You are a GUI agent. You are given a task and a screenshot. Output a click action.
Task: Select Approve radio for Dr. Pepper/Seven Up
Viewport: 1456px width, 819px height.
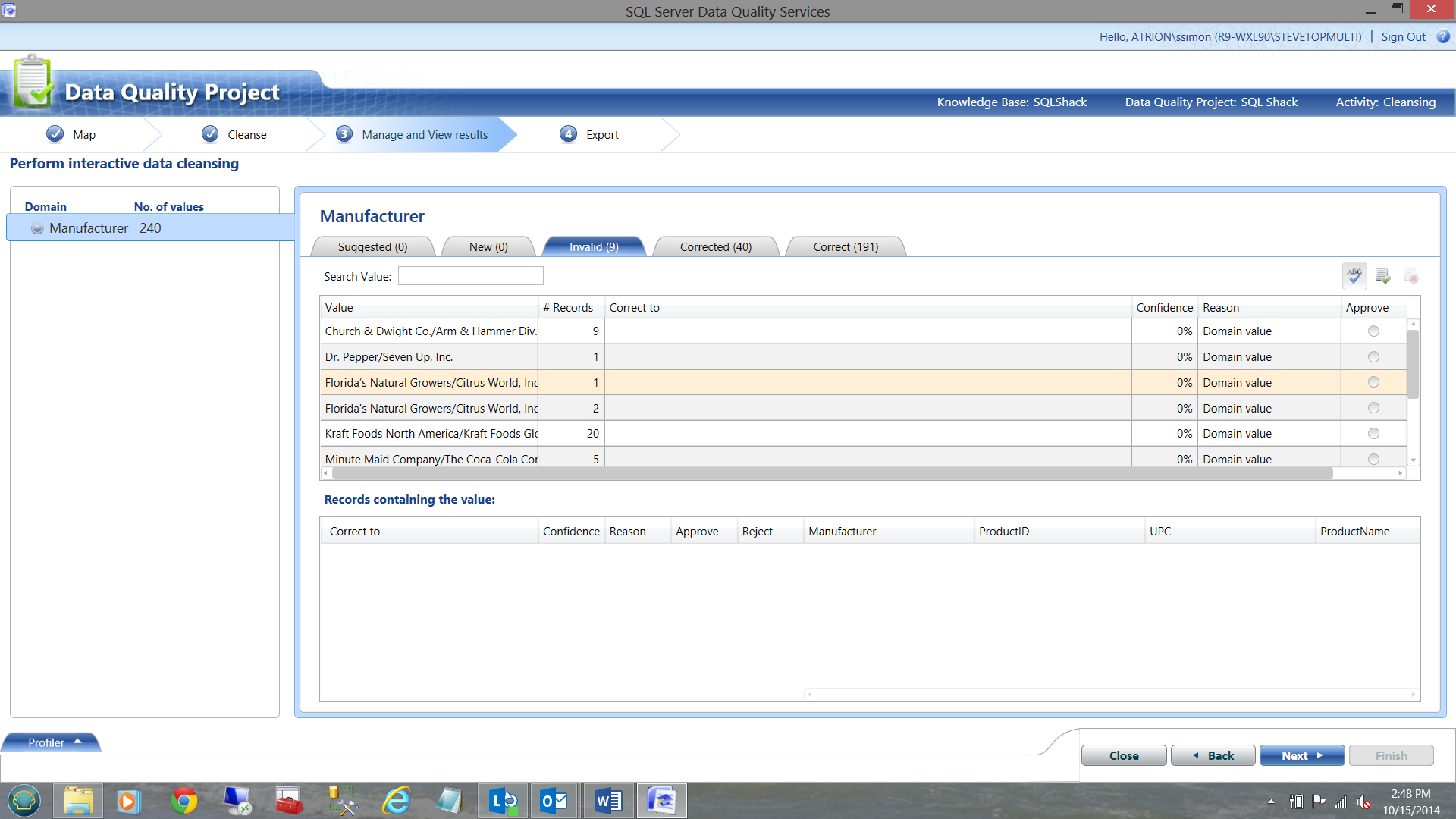1373,357
